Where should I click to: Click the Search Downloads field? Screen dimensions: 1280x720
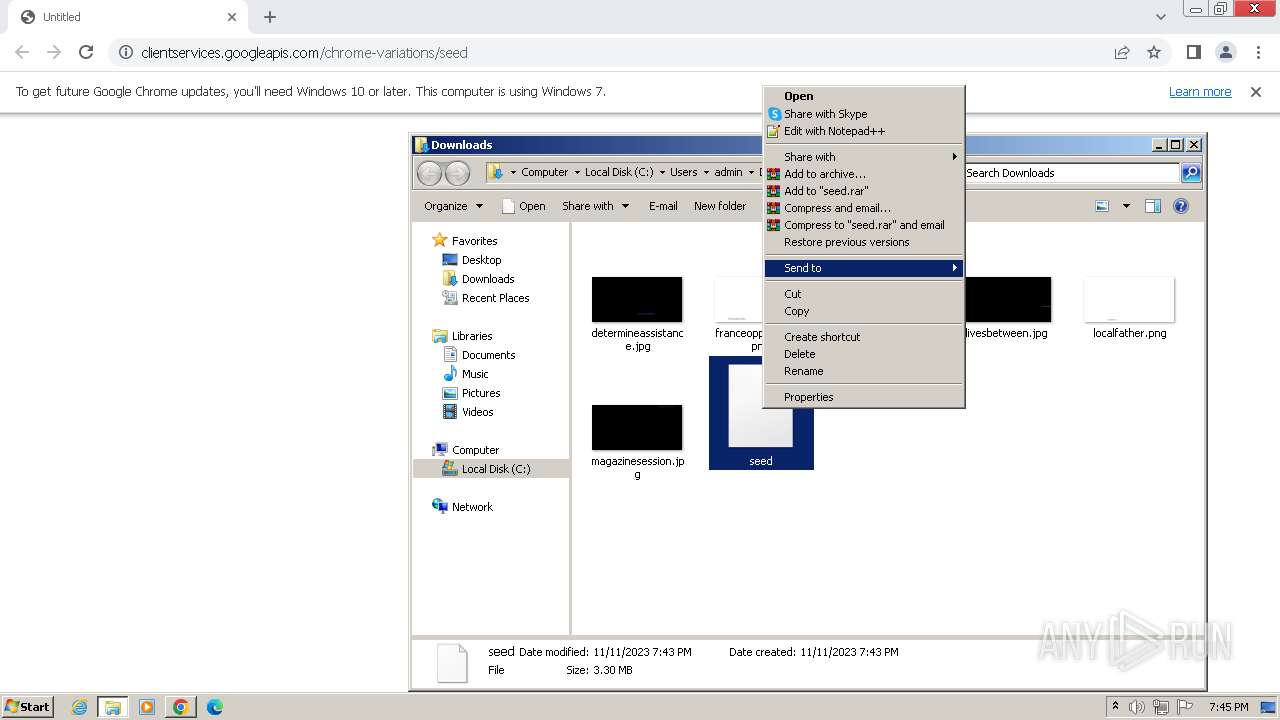pos(1071,173)
